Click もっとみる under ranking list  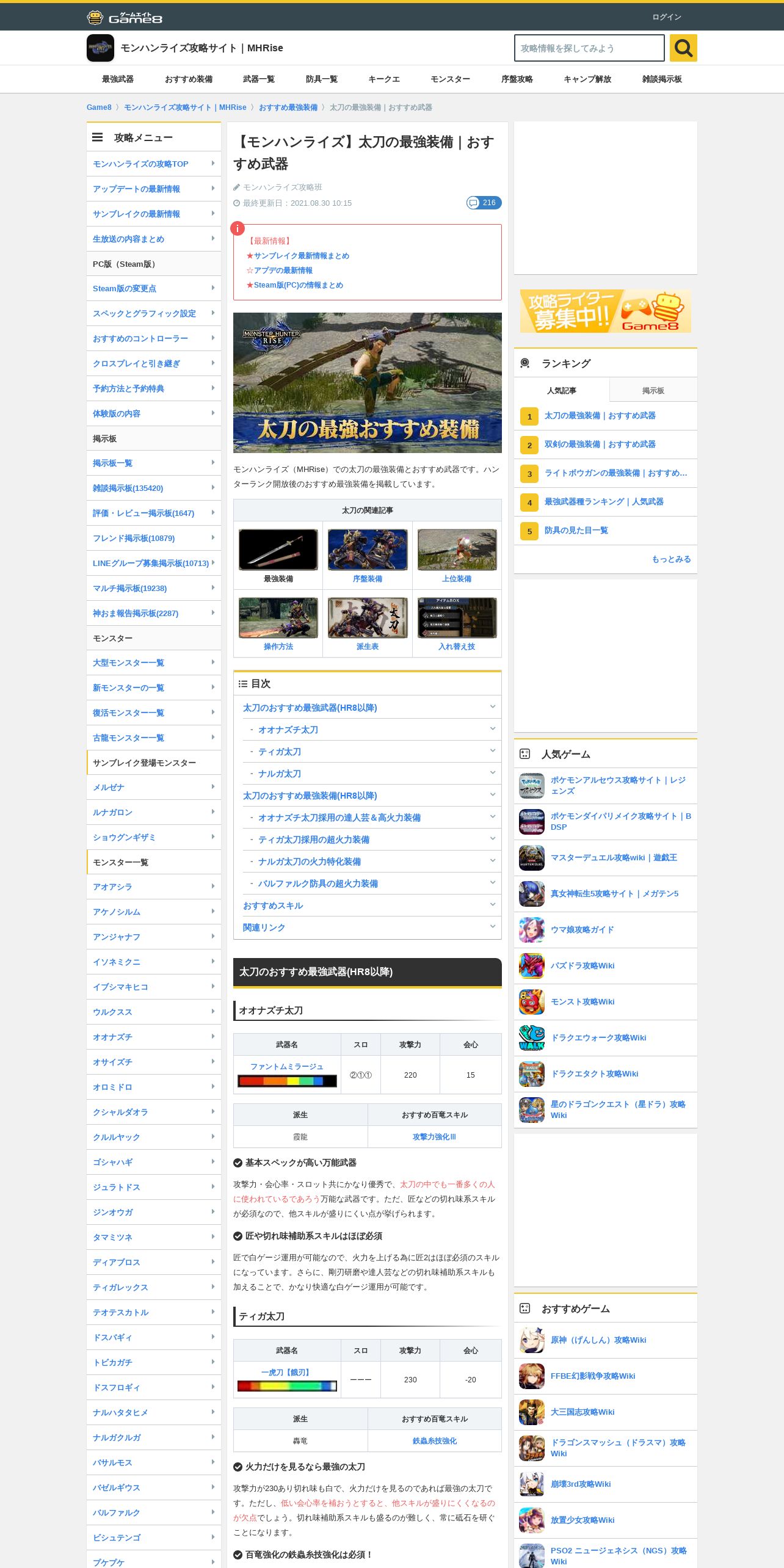671,559
